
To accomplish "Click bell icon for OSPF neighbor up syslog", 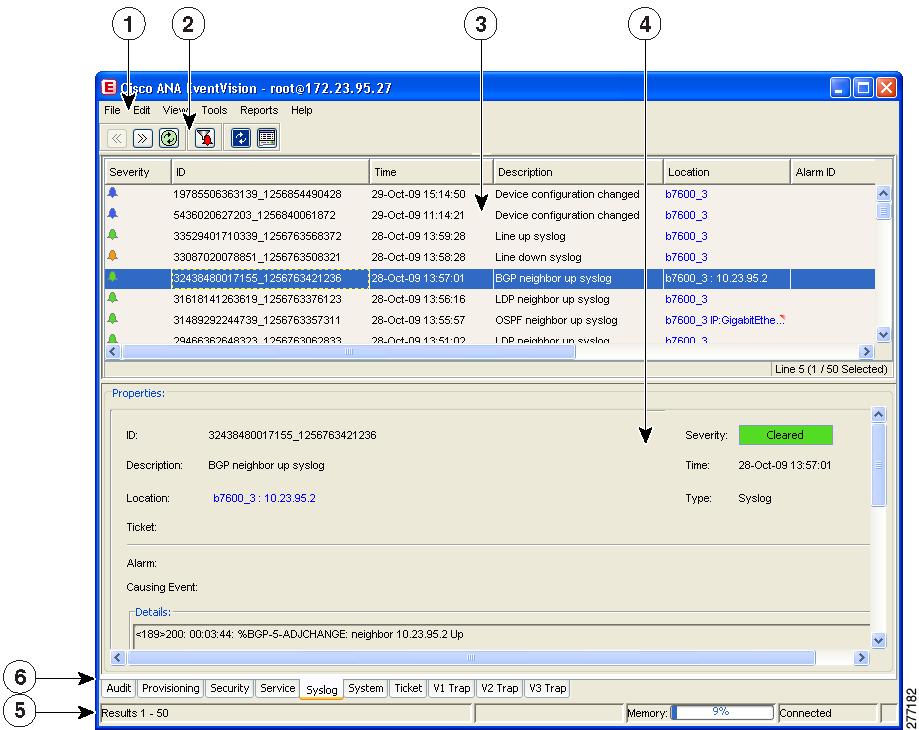I will pyautogui.click(x=113, y=319).
